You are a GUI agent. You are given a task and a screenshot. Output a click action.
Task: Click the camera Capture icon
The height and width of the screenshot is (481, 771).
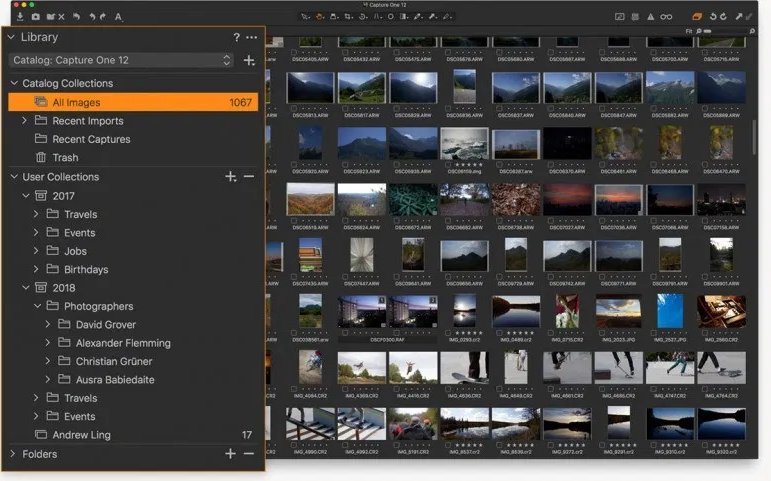point(36,17)
